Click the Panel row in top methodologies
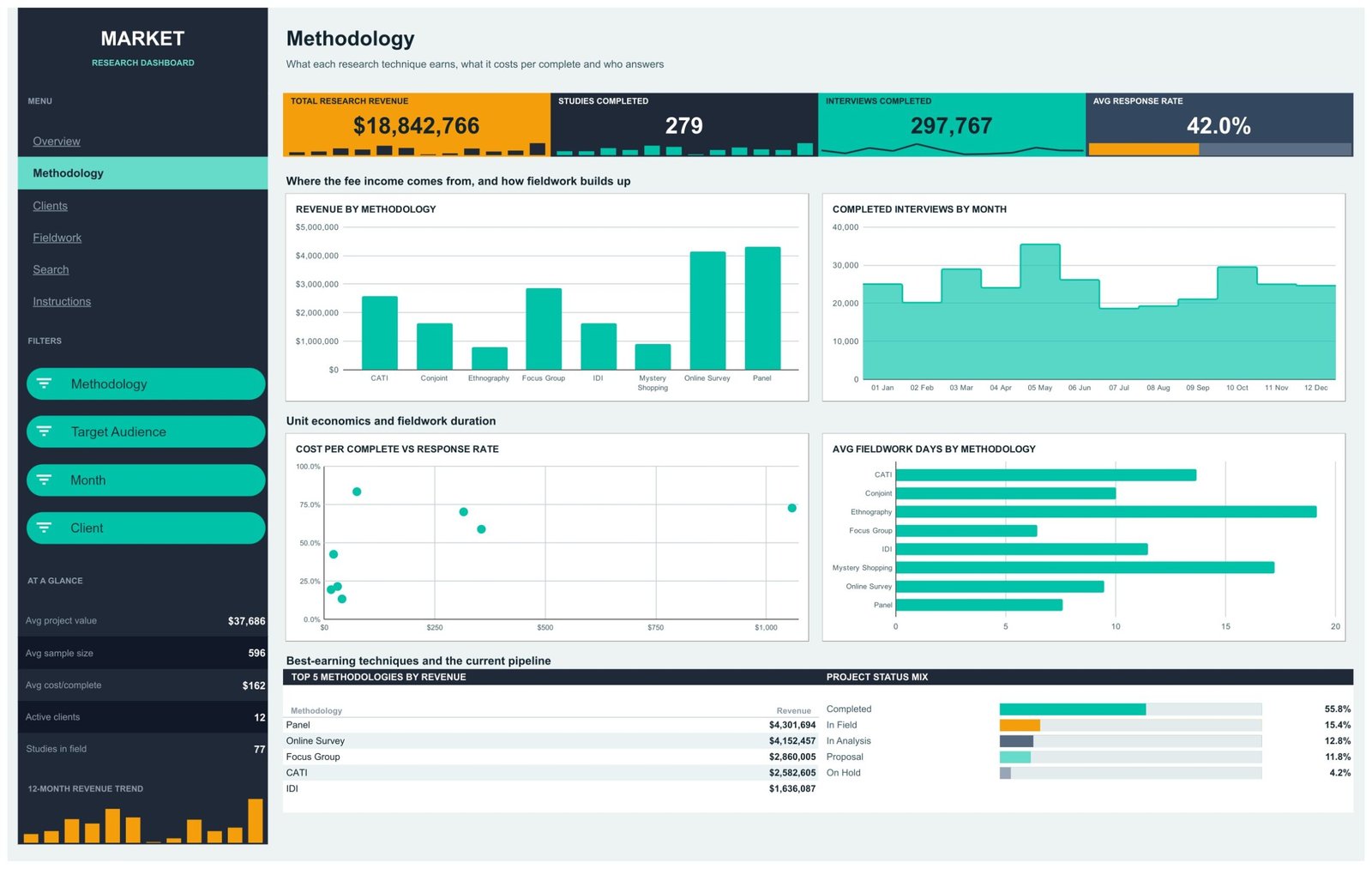Image resolution: width=1372 pixels, height=869 pixels. tap(551, 725)
